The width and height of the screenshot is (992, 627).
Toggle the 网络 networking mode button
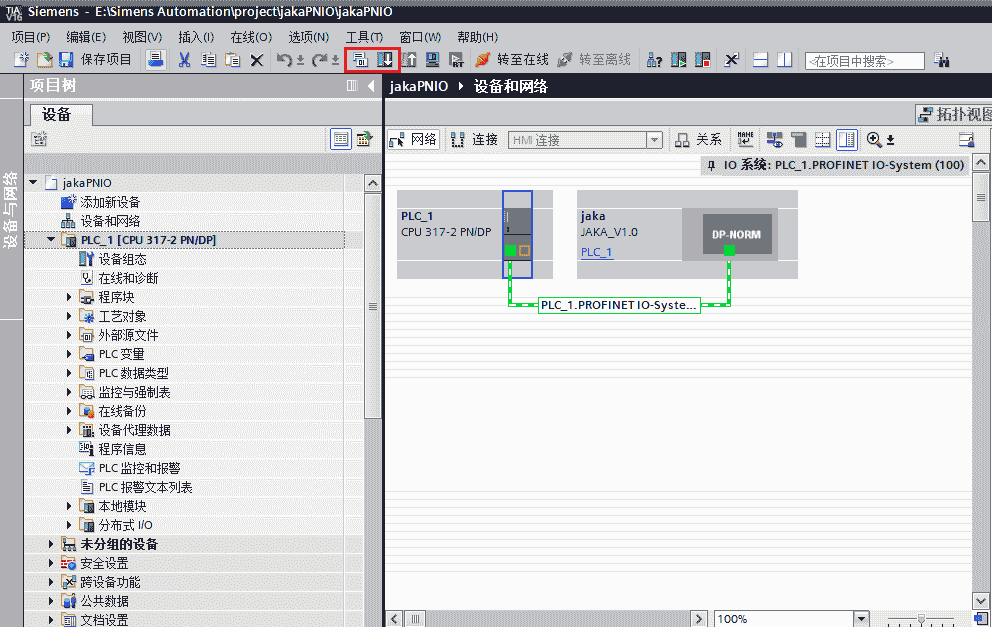[413, 140]
